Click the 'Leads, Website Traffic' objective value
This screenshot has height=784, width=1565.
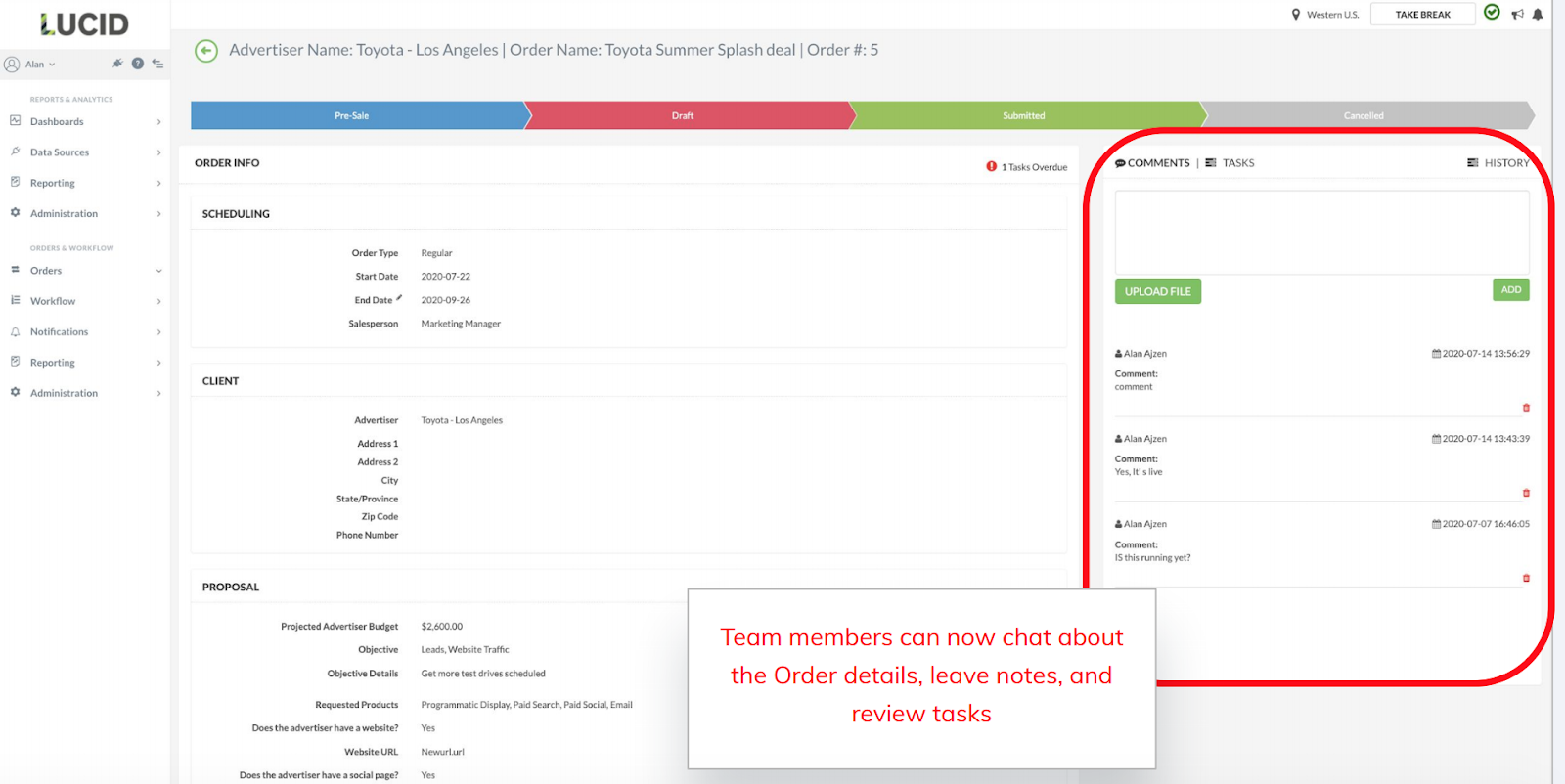point(465,650)
